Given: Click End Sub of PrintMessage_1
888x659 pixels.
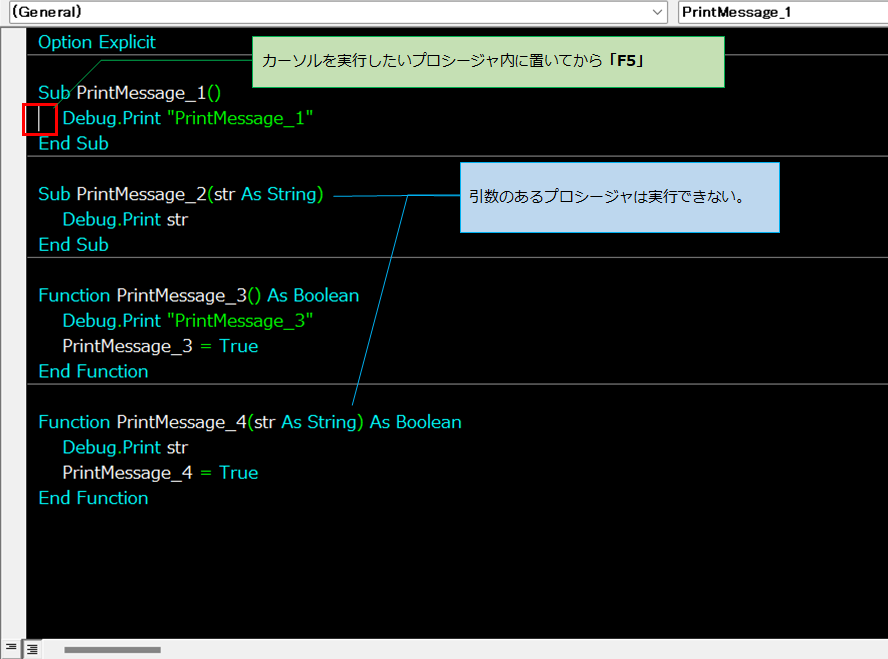Looking at the screenshot, I should 73,144.
